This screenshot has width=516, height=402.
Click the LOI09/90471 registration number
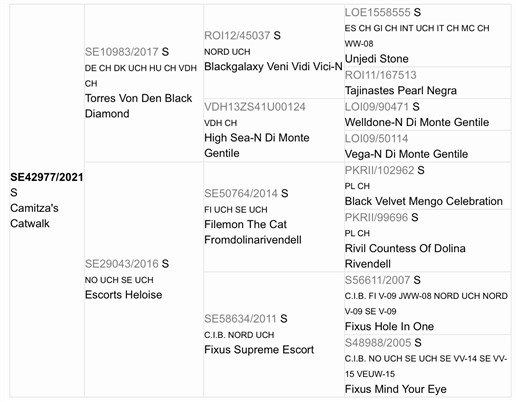377,107
